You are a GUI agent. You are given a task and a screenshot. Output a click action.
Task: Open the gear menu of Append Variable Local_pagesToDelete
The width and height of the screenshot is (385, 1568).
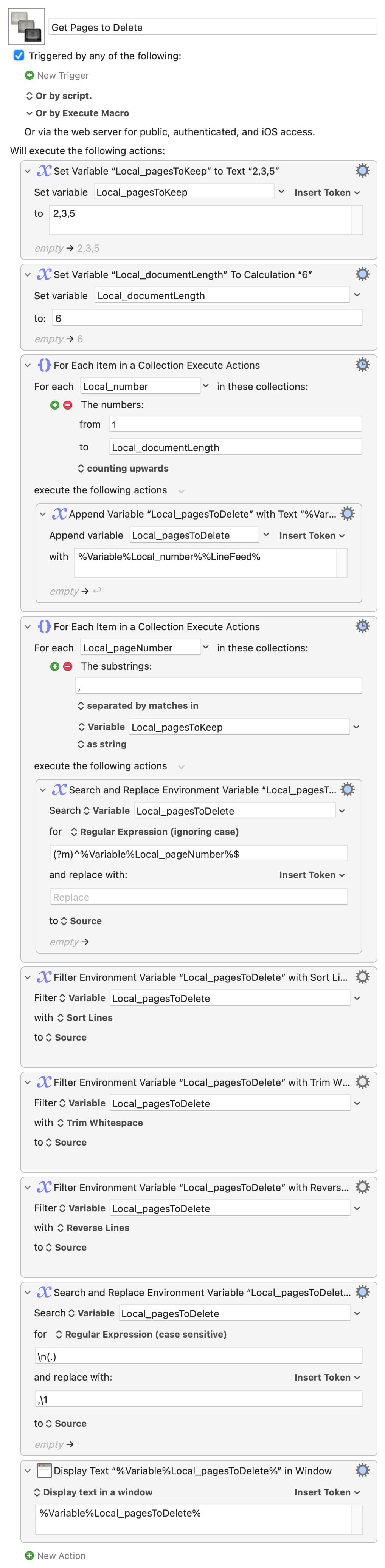click(x=347, y=514)
